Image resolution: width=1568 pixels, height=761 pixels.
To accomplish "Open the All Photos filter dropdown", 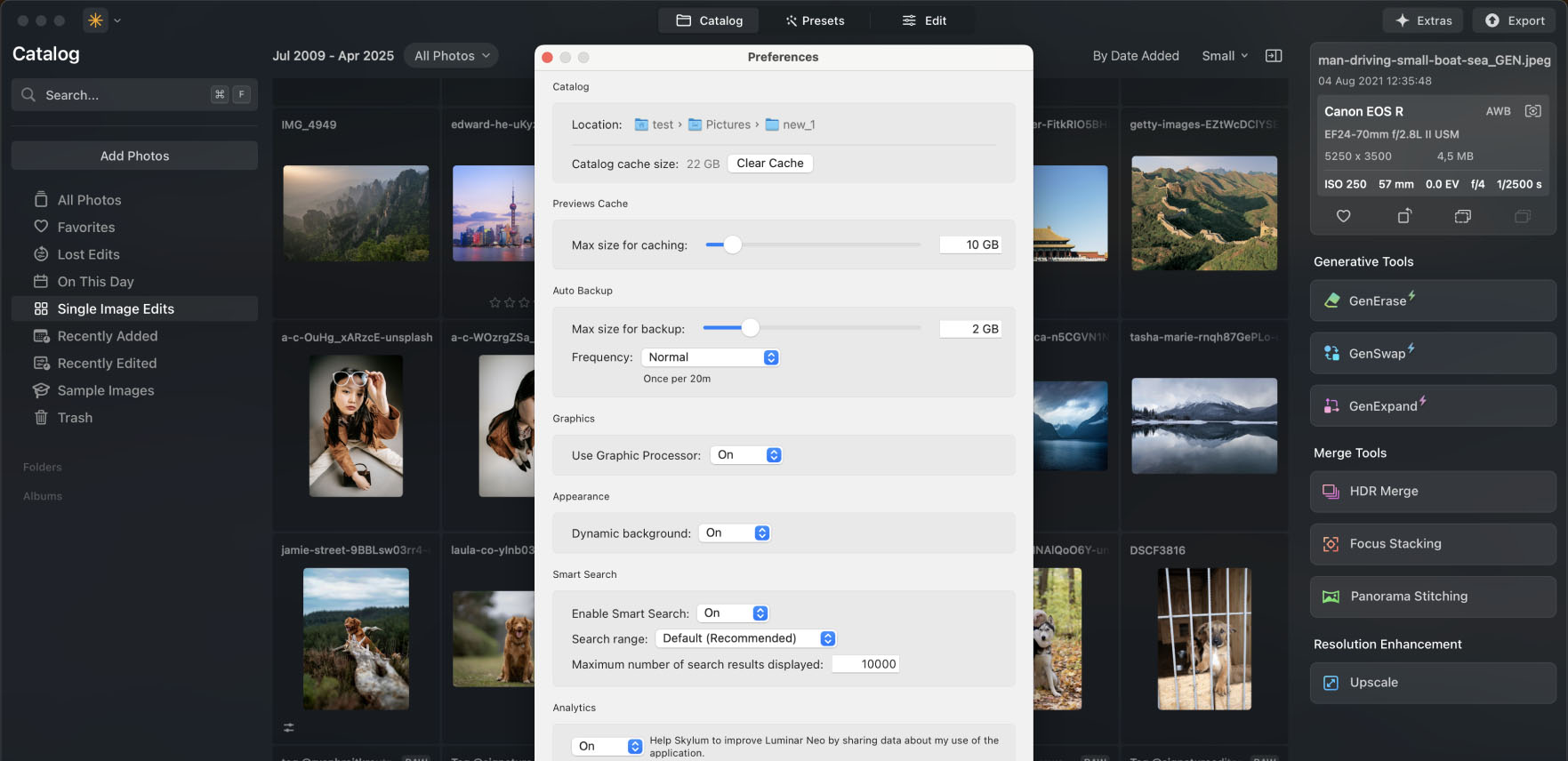I will point(452,56).
